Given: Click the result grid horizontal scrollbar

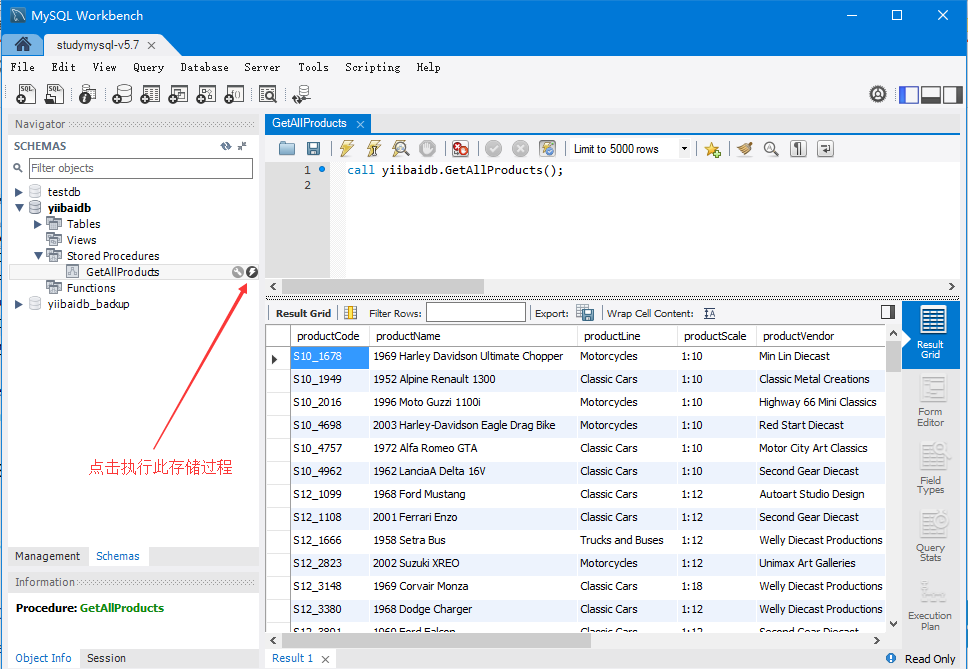Looking at the screenshot, I should click(x=573, y=641).
